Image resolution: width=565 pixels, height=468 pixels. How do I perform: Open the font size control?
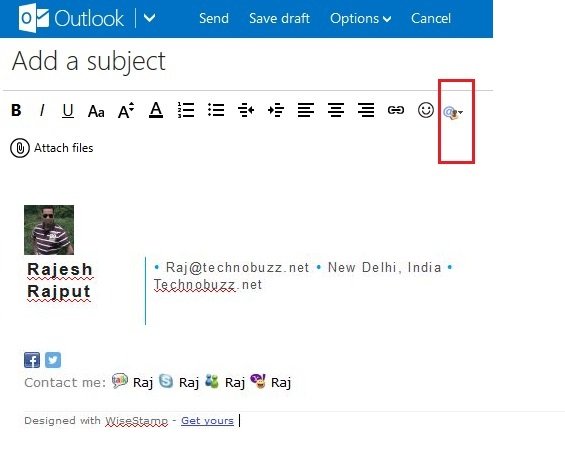click(x=126, y=110)
